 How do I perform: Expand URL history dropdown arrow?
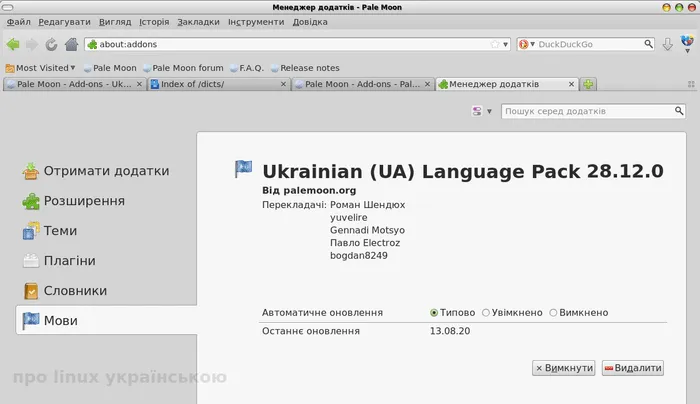point(505,44)
